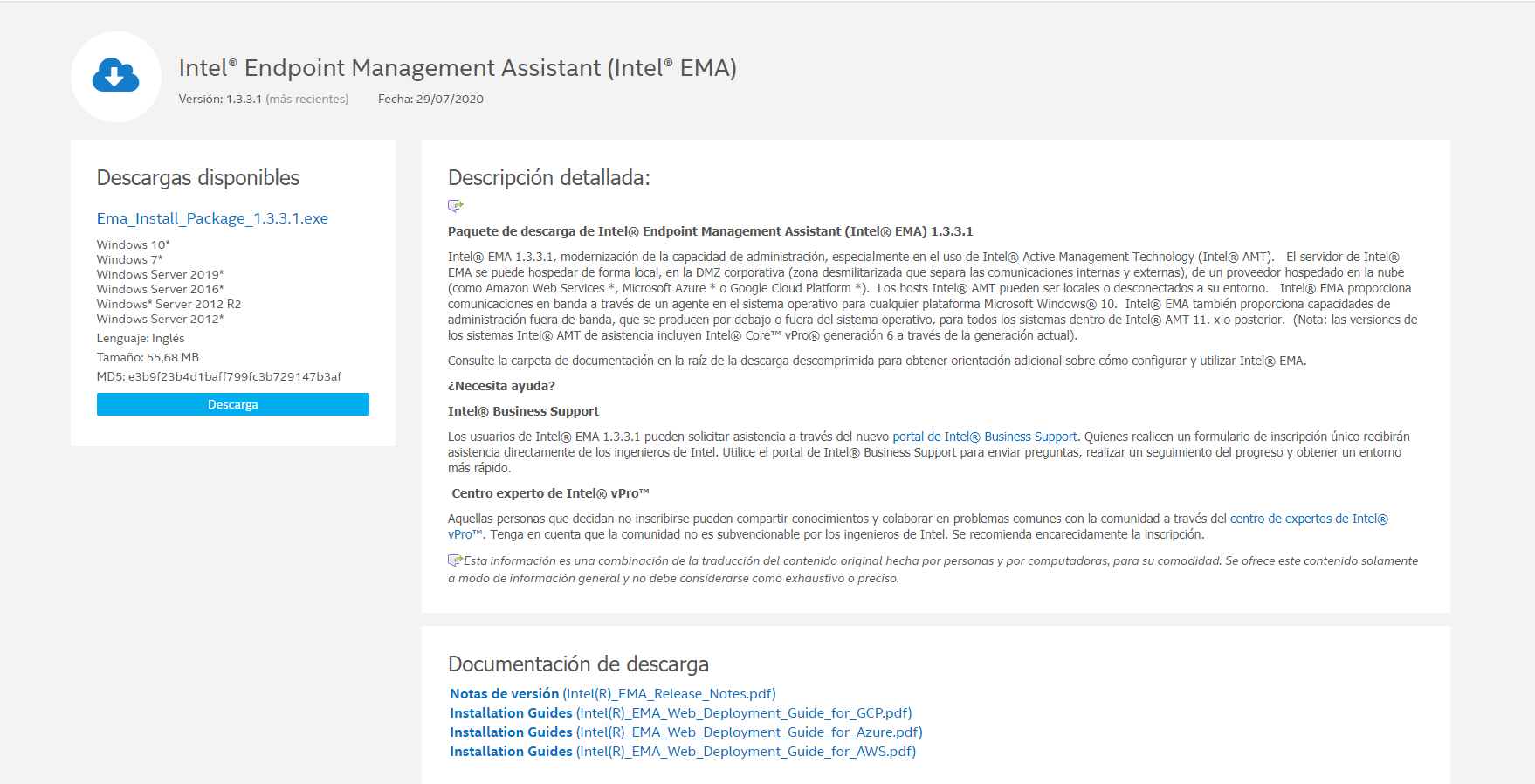Image resolution: width=1535 pixels, height=784 pixels.
Task: Click 'Tamaño: 55,68 MB' text
Action: pyautogui.click(x=148, y=358)
